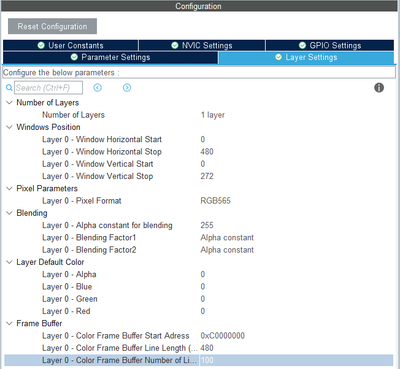Select the Layer Settings tab
The height and width of the screenshot is (369, 400).
(x=306, y=57)
